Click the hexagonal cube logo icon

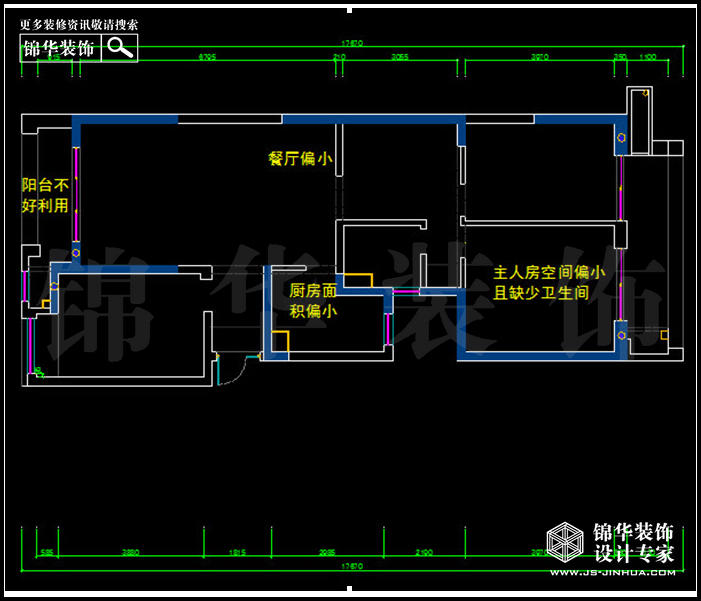[566, 543]
